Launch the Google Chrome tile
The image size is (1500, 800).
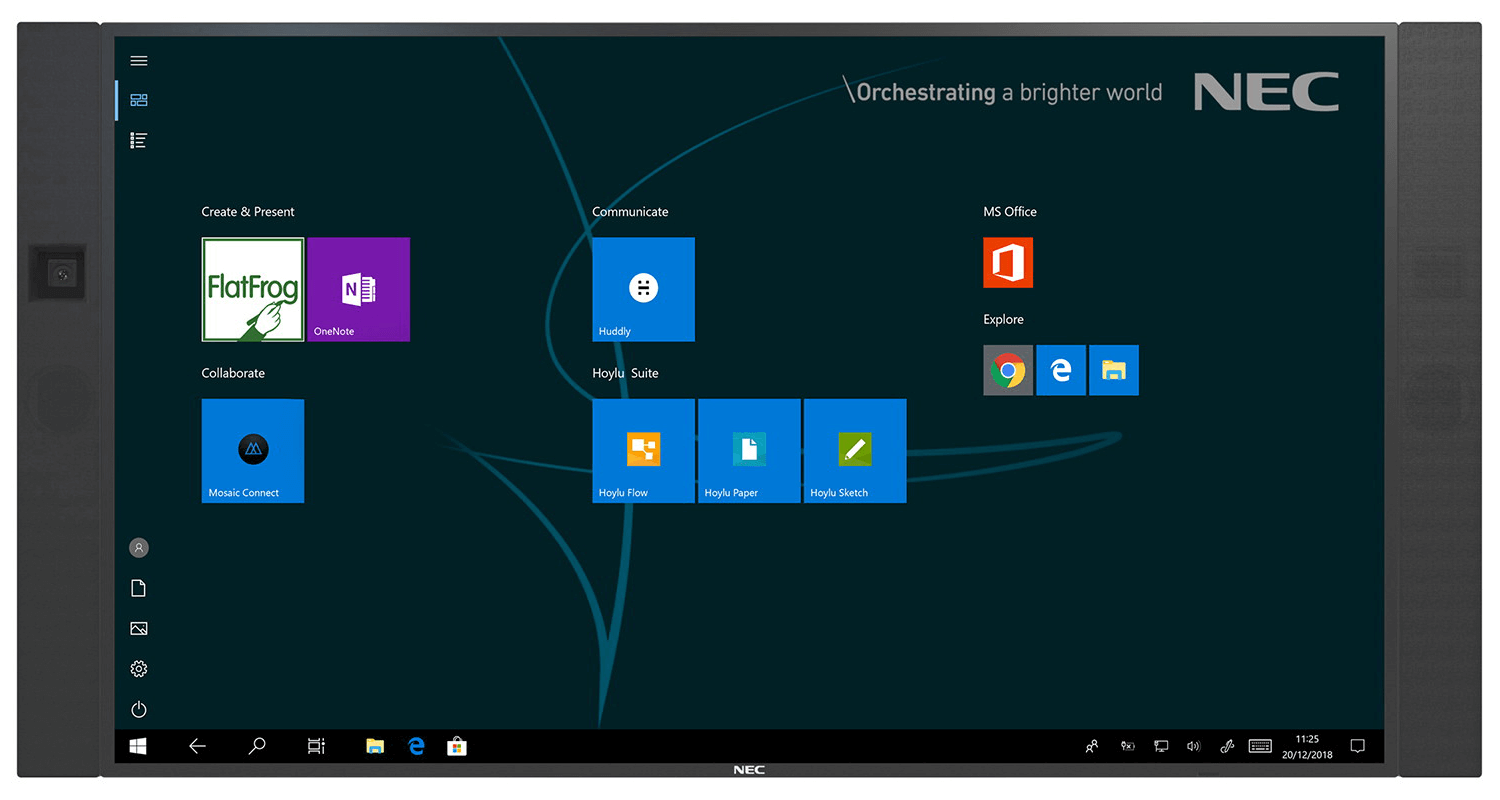coord(1008,370)
